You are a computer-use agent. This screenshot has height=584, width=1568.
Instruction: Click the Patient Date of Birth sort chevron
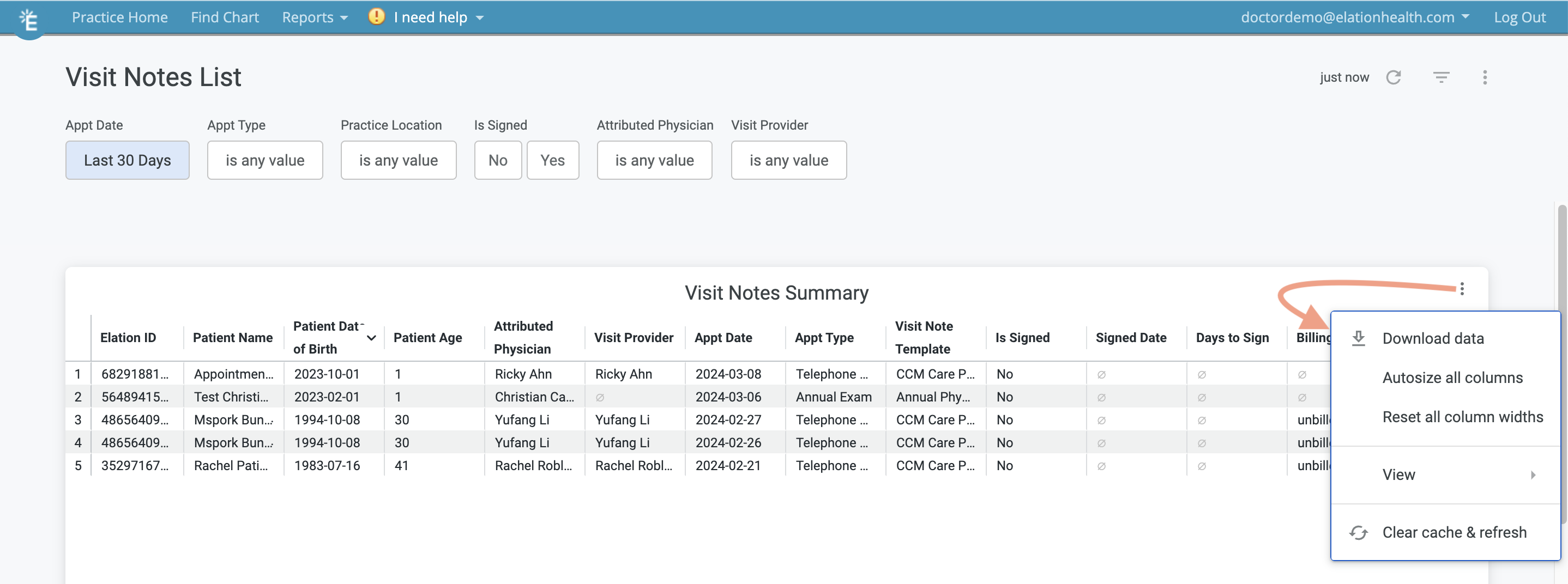(372, 338)
